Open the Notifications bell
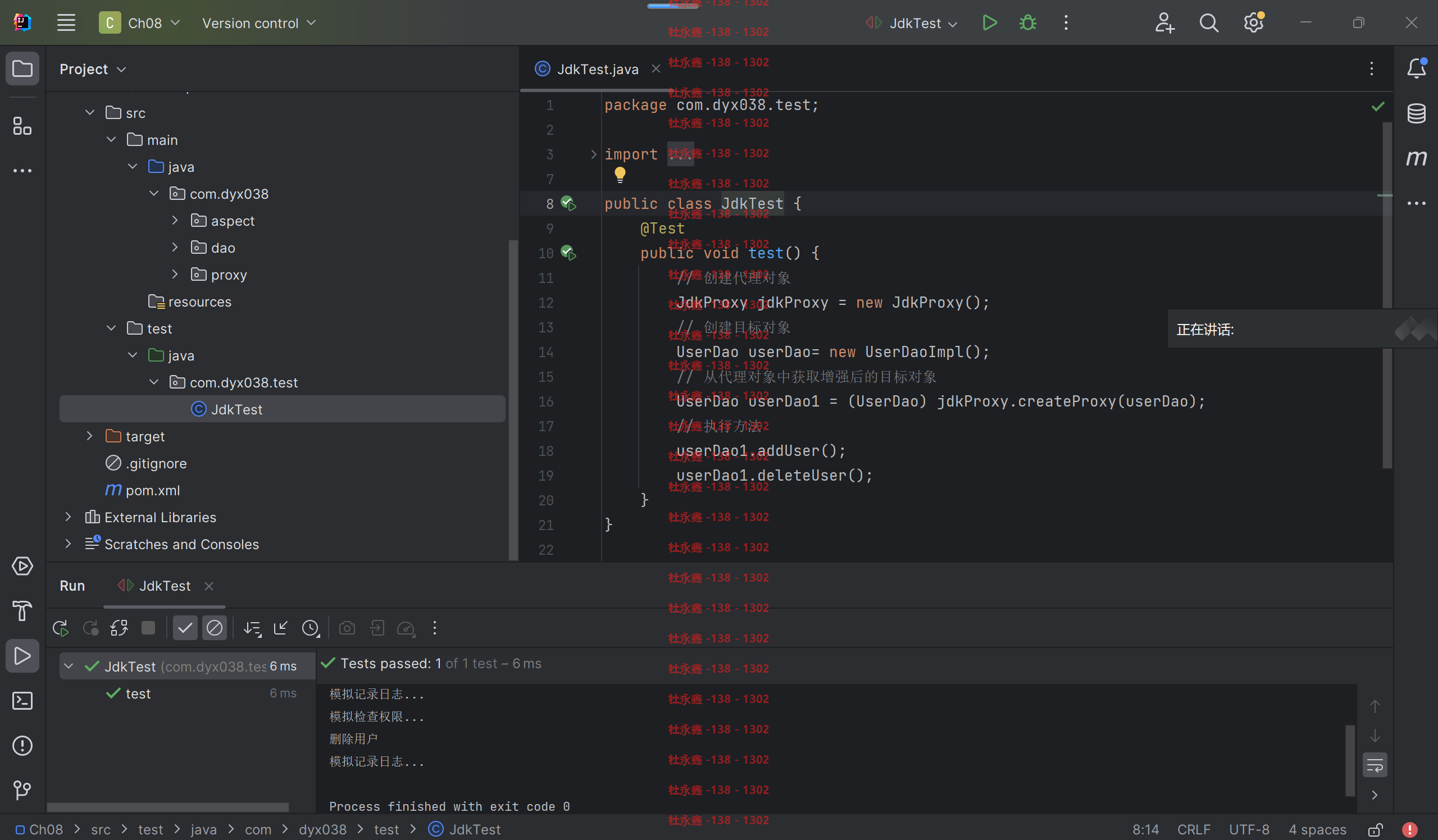 point(1416,69)
